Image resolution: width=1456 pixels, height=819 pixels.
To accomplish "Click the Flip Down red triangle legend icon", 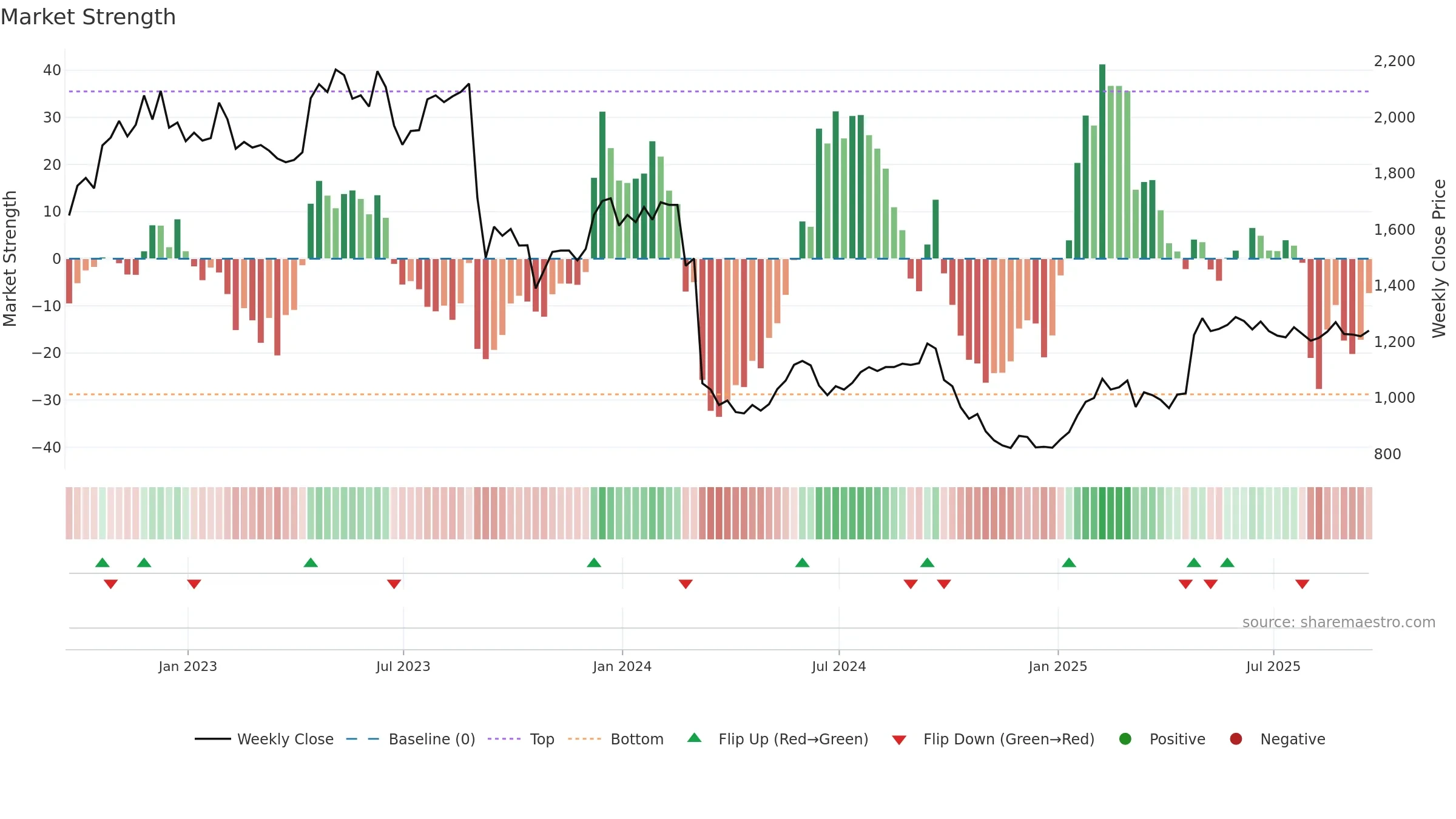I will pyautogui.click(x=899, y=740).
